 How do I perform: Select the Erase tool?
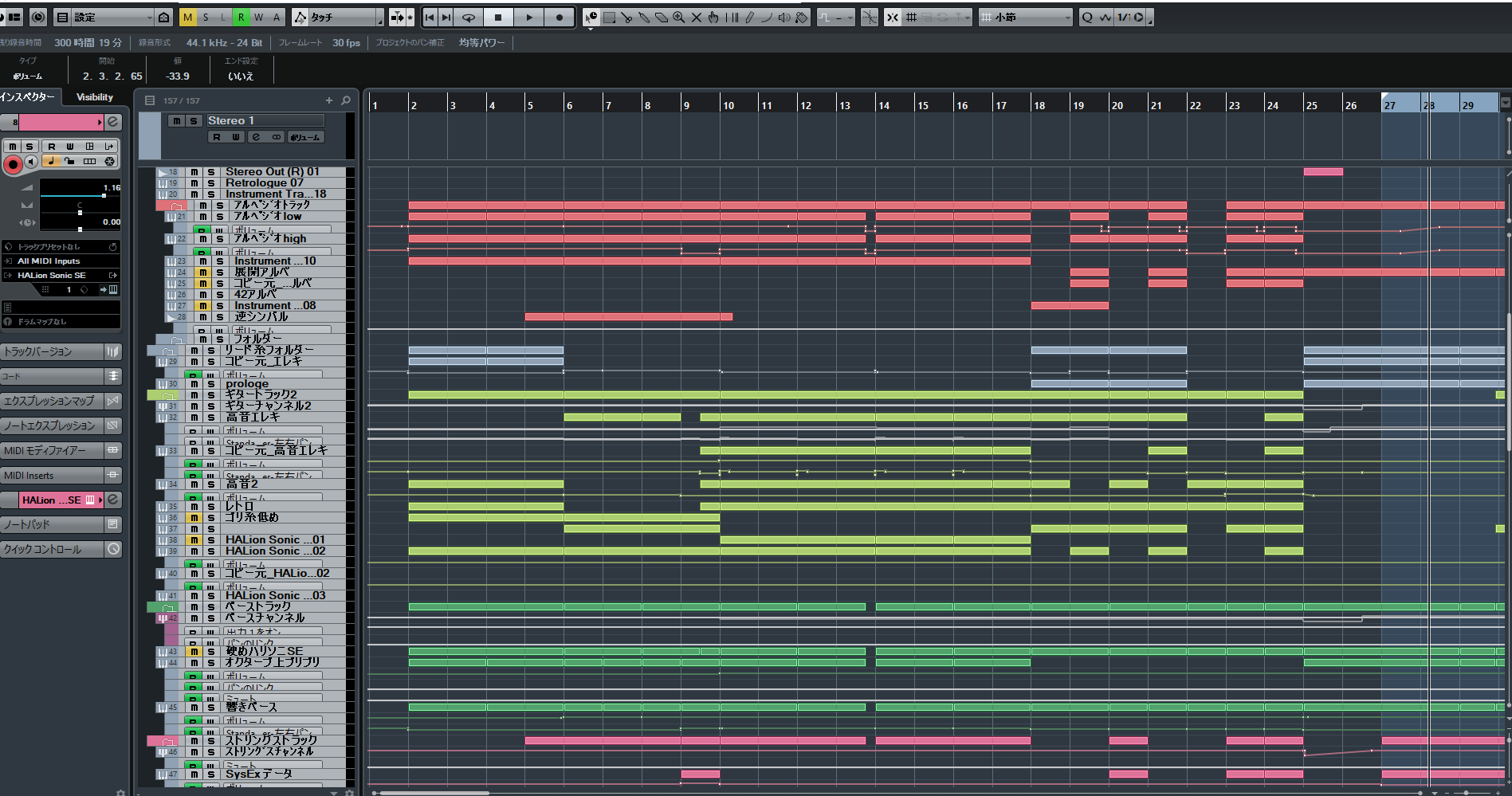tap(662, 18)
